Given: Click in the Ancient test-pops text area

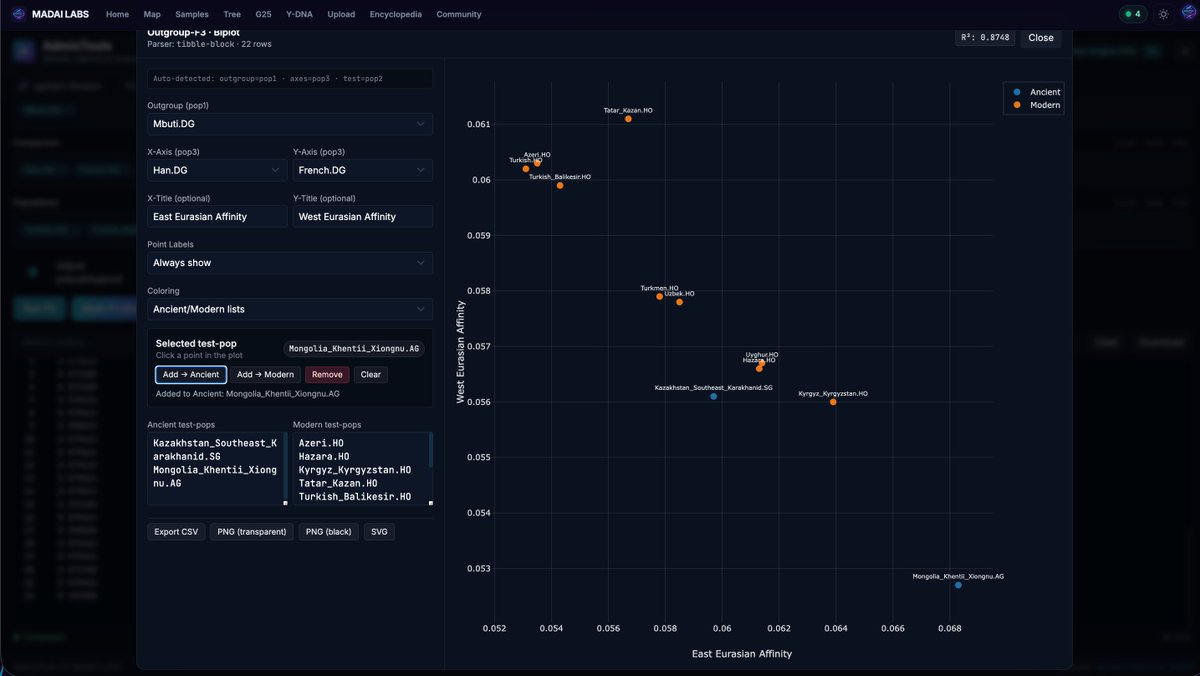Looking at the screenshot, I should click(217, 469).
